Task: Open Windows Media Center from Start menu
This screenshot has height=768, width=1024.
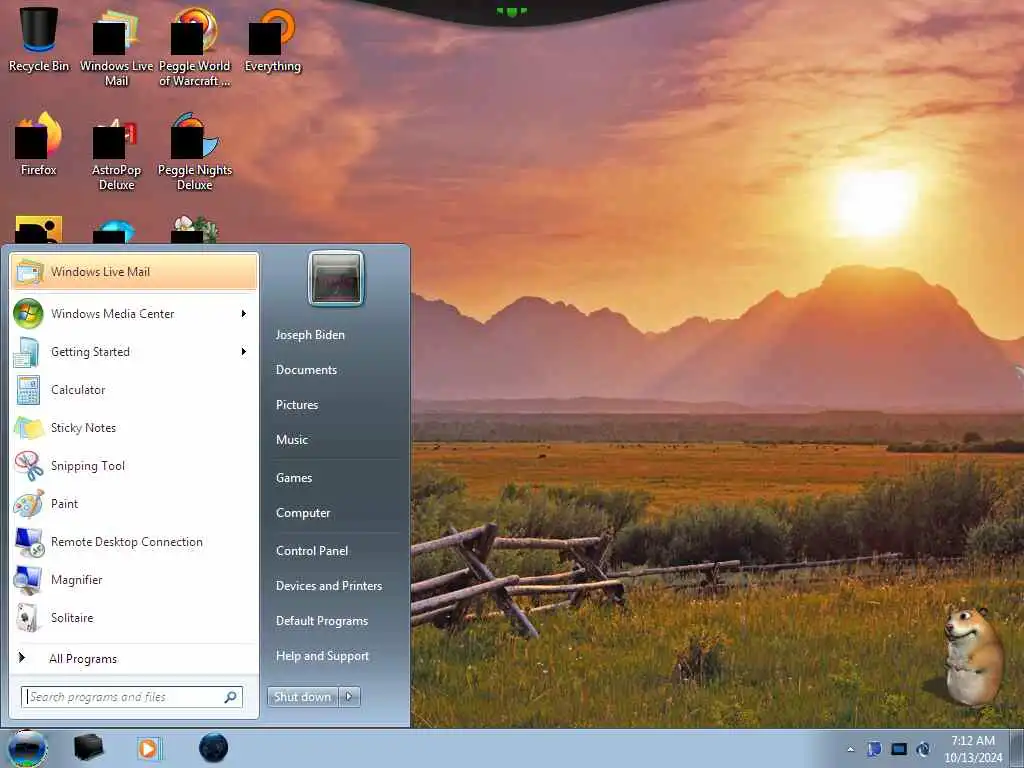Action: pos(134,313)
